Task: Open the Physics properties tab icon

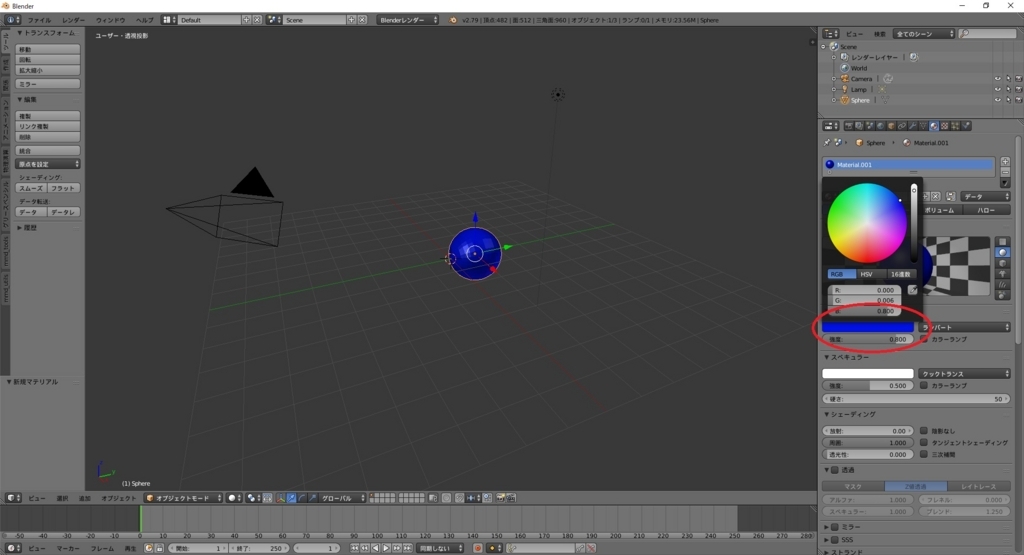Action: pyautogui.click(x=965, y=126)
